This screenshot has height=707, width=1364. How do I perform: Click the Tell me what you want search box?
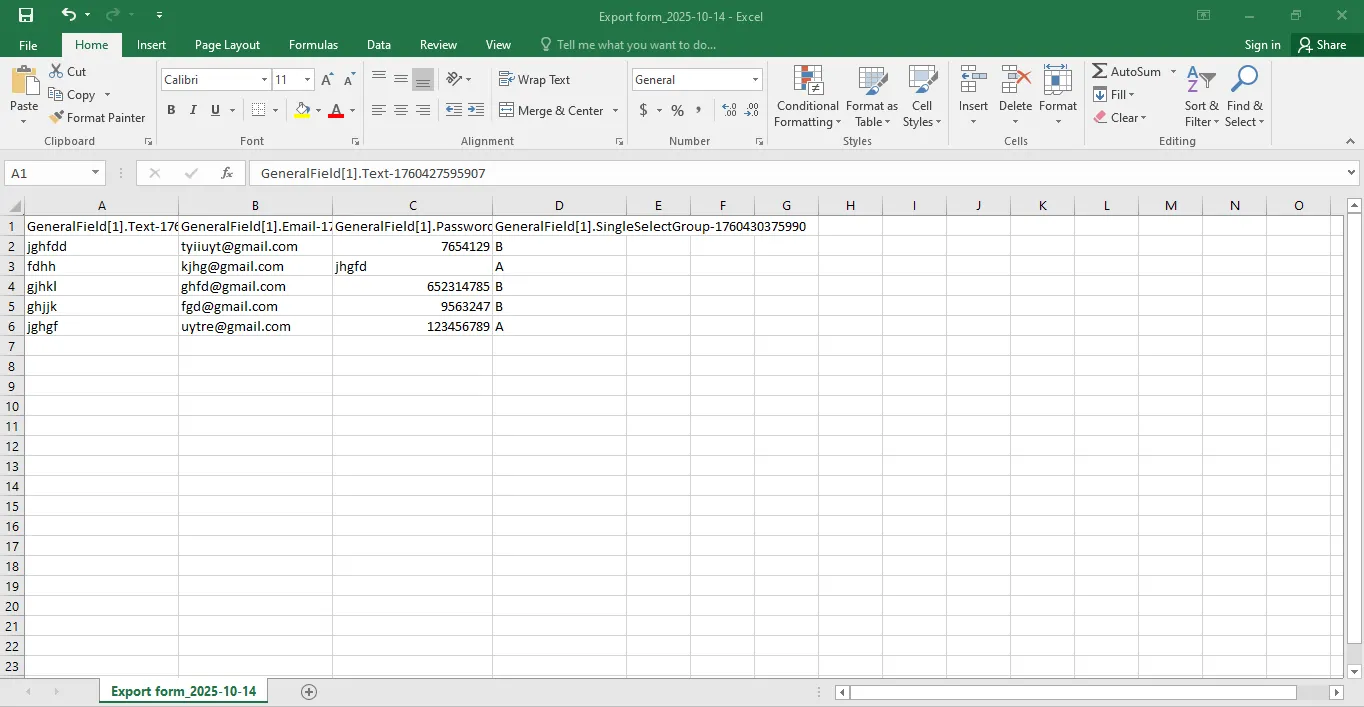(x=628, y=45)
